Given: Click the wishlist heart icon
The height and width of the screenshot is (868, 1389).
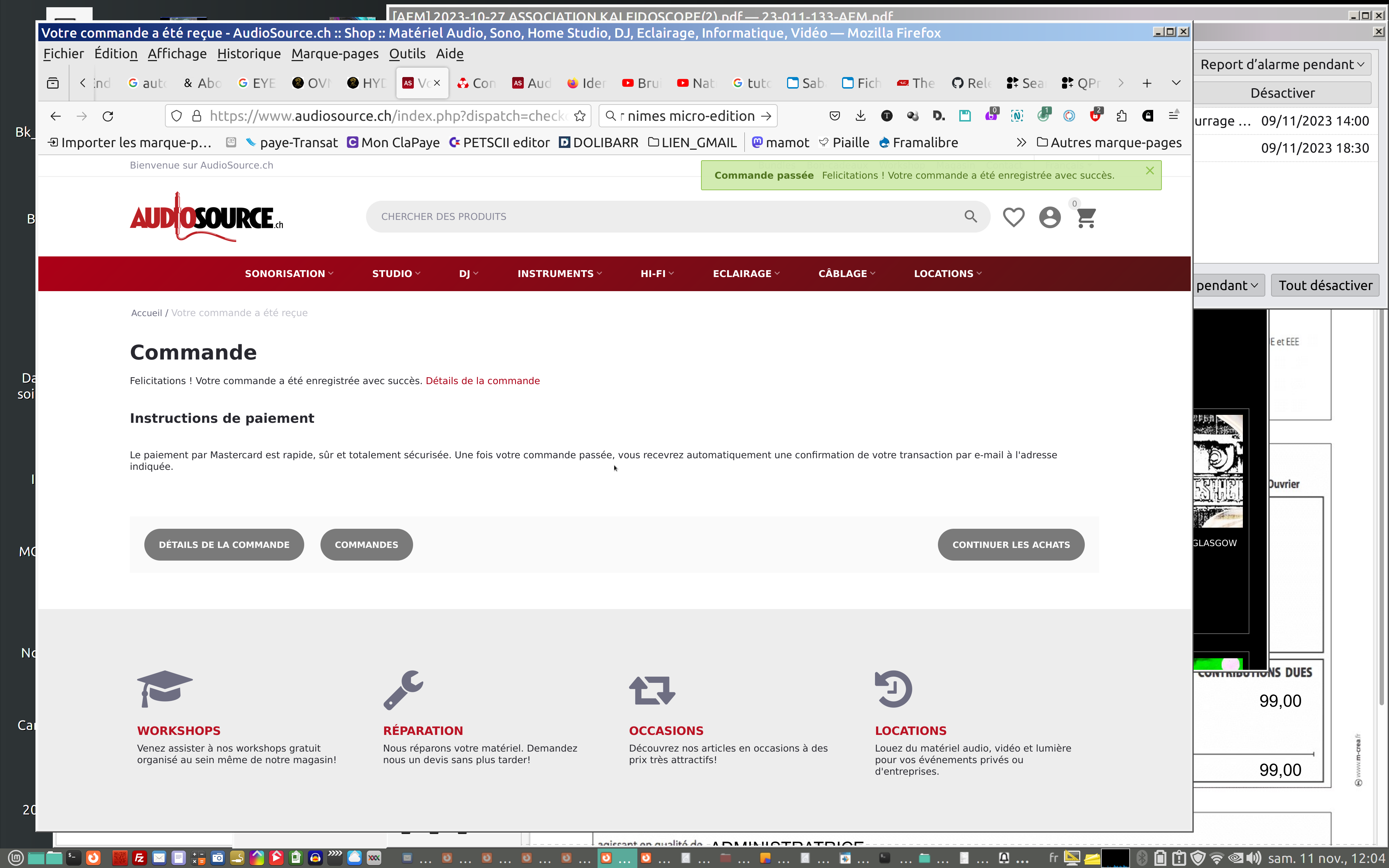Looking at the screenshot, I should click(x=1013, y=217).
